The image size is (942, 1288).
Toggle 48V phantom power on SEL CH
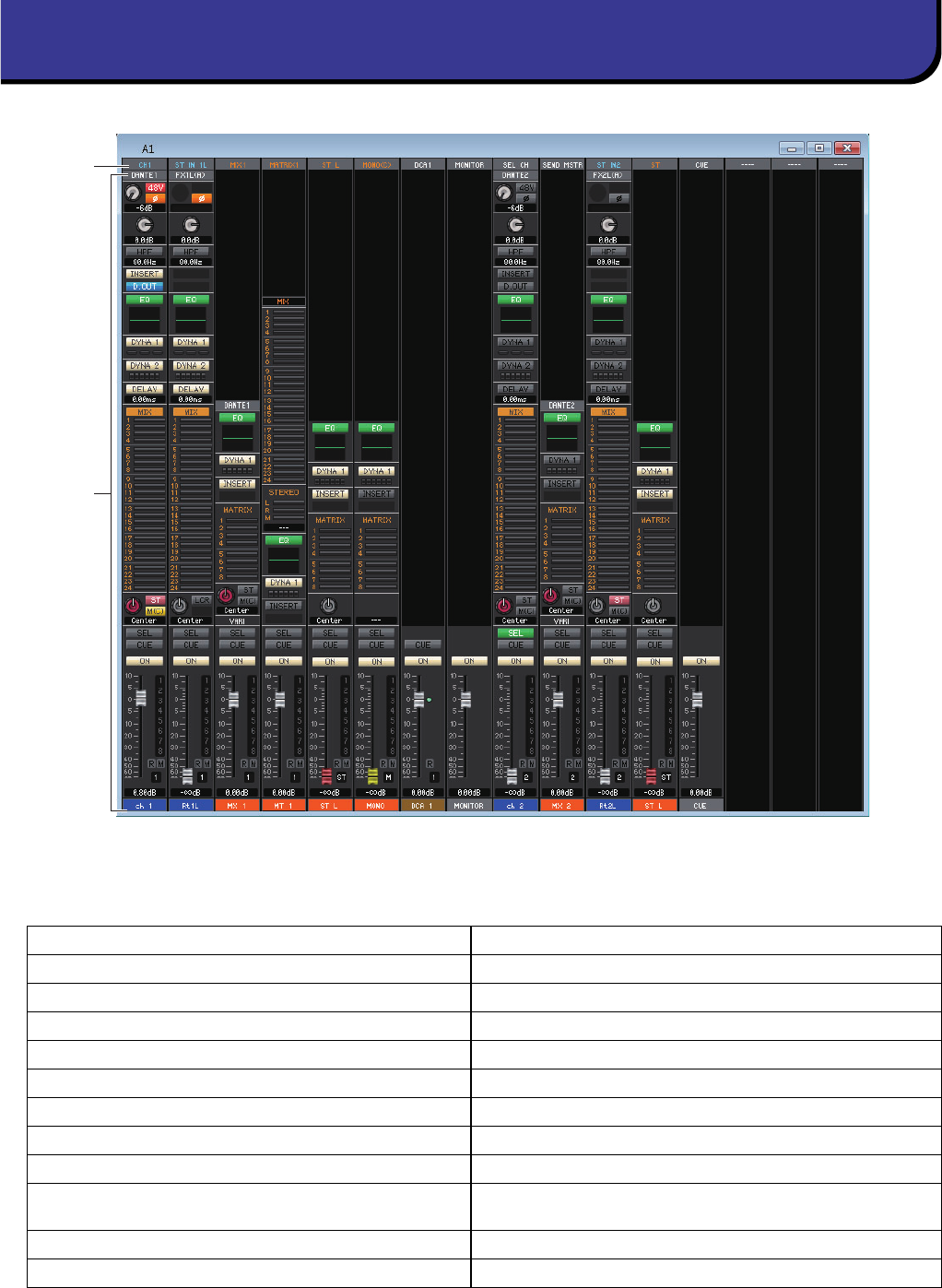pyautogui.click(x=525, y=188)
